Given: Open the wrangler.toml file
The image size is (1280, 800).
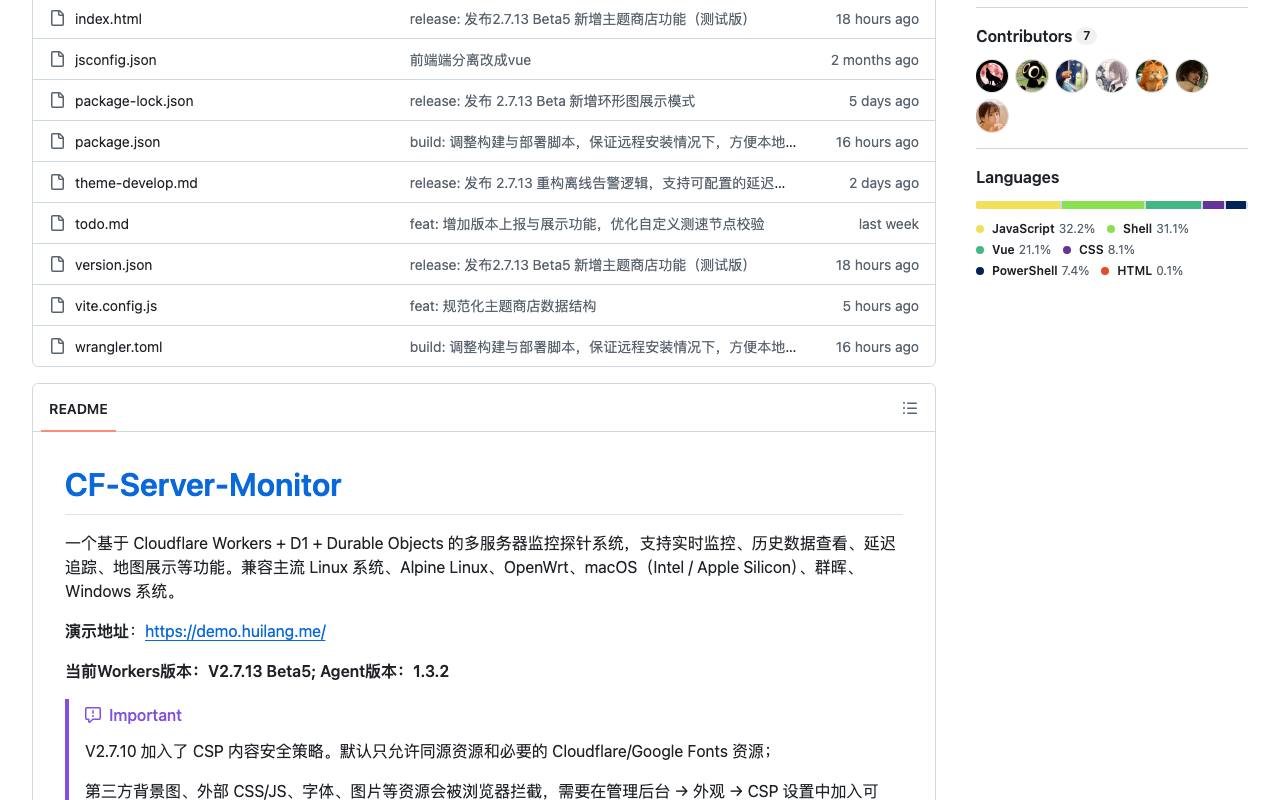Looking at the screenshot, I should click(x=118, y=347).
